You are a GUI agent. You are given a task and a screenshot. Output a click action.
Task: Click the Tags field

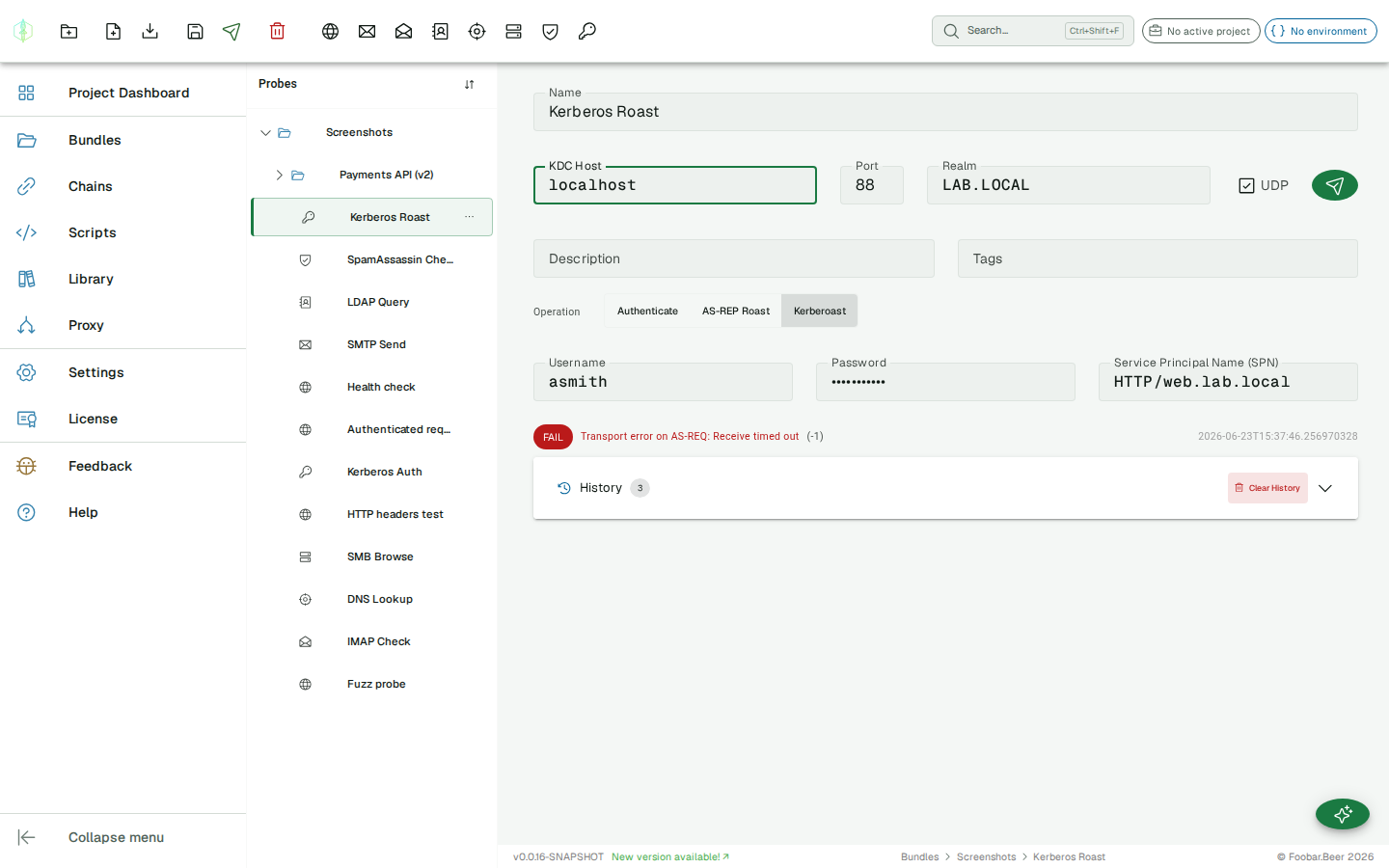coord(1157,258)
